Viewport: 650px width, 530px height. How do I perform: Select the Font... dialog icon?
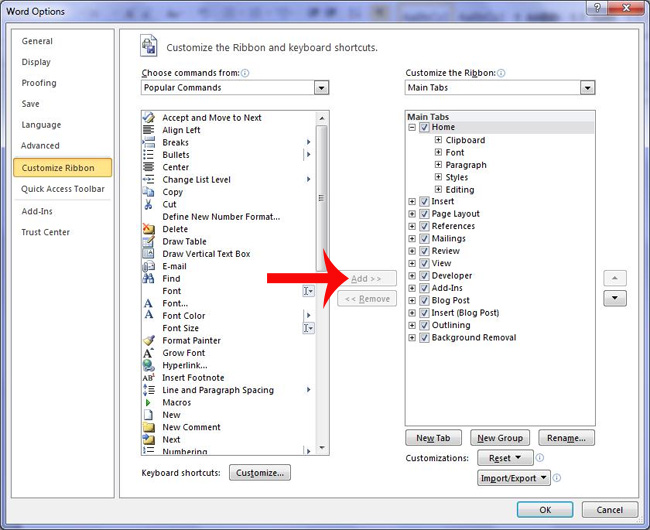pos(148,303)
